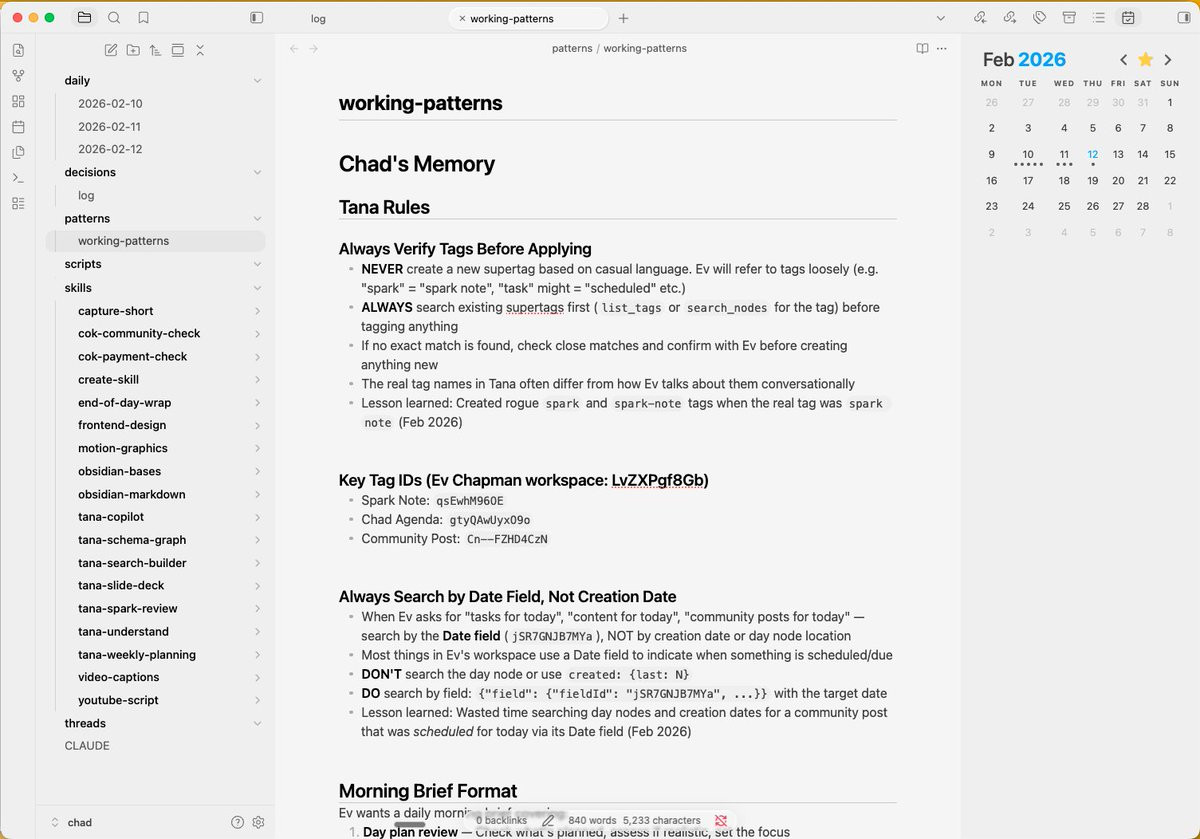Open the vault help icon
Viewport: 1200px width, 839px height.
click(x=237, y=822)
